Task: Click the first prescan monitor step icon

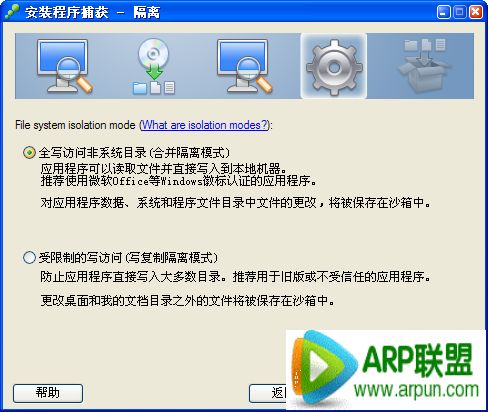Action: point(64,66)
